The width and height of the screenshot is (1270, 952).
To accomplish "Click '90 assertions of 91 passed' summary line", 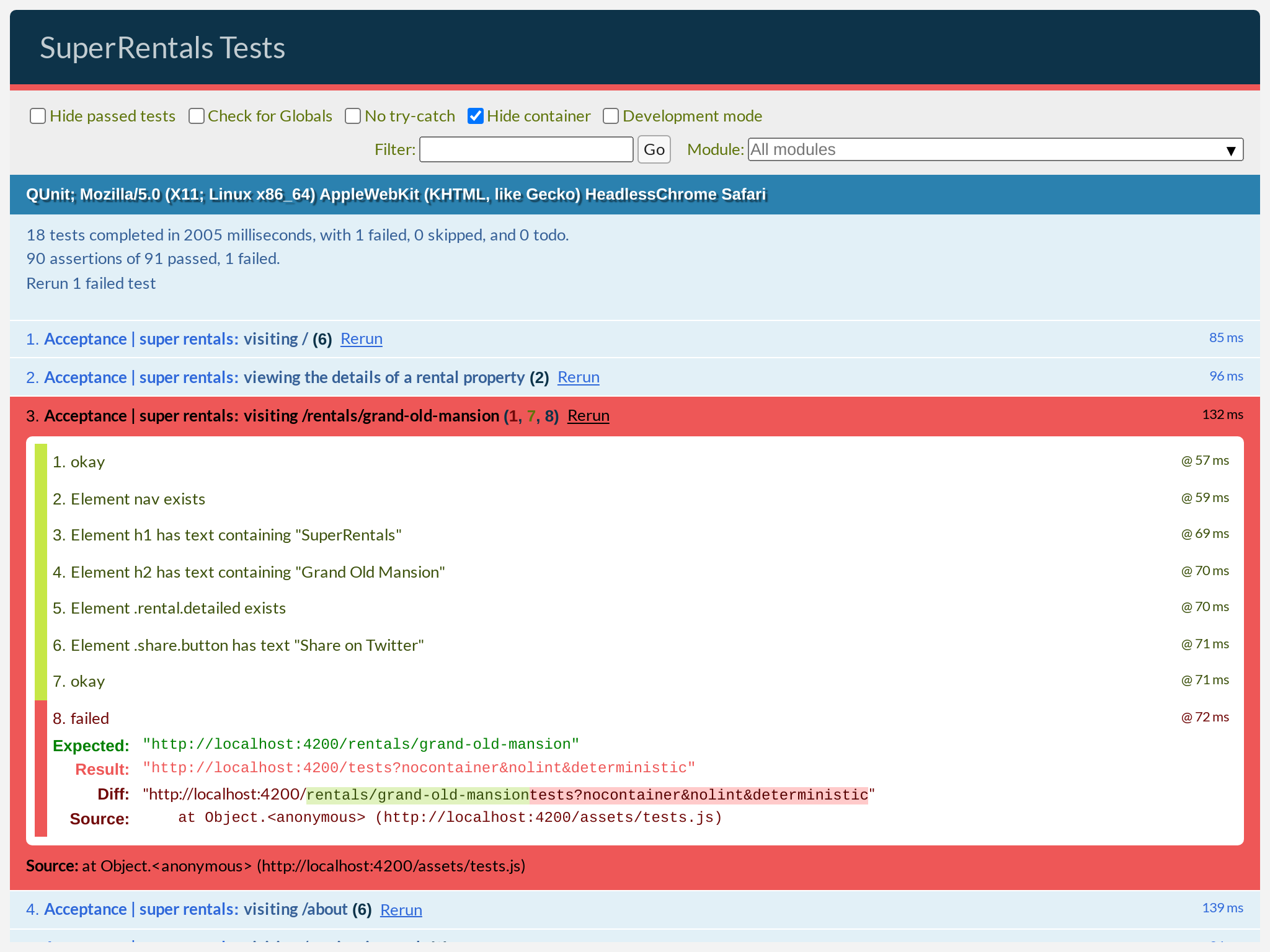I will point(153,258).
